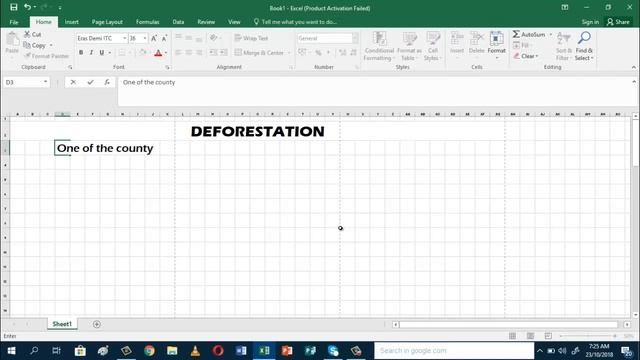This screenshot has height=360, width=640.
Task: Expand the Name Box dropdown for D3
Action: (45, 82)
